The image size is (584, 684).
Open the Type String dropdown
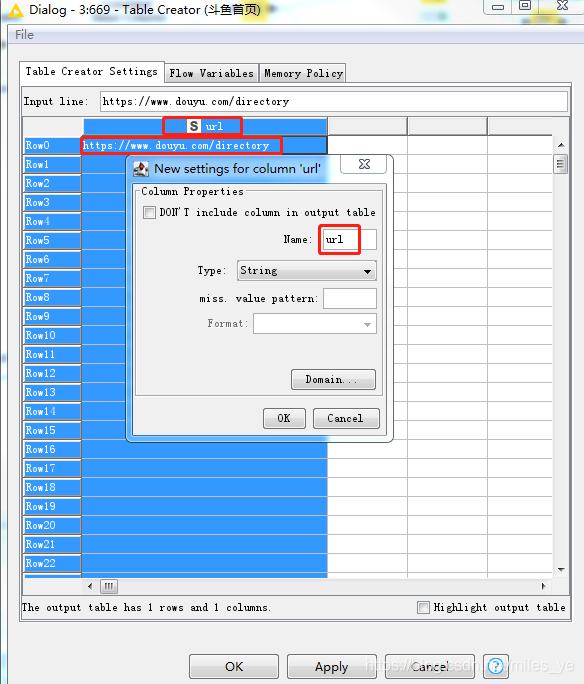coord(307,271)
